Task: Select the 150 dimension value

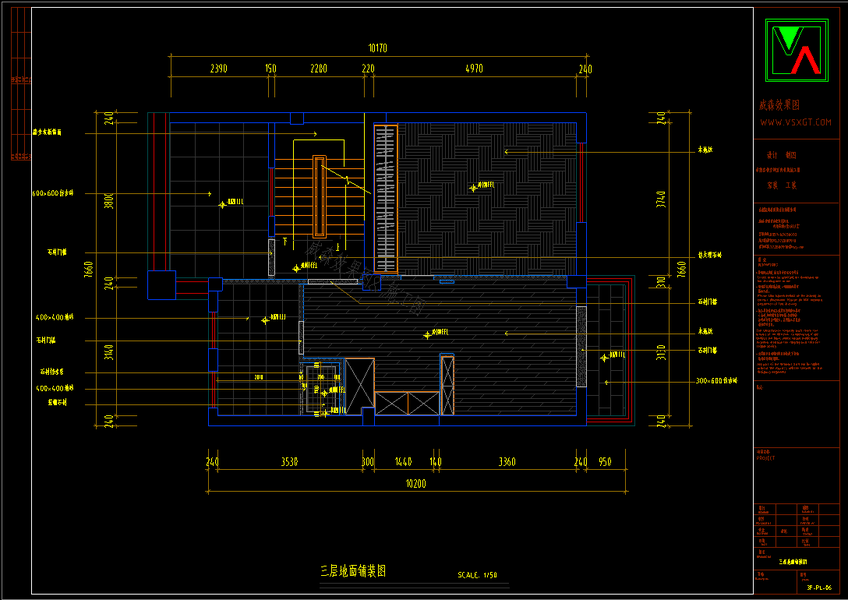Action: tap(271, 69)
